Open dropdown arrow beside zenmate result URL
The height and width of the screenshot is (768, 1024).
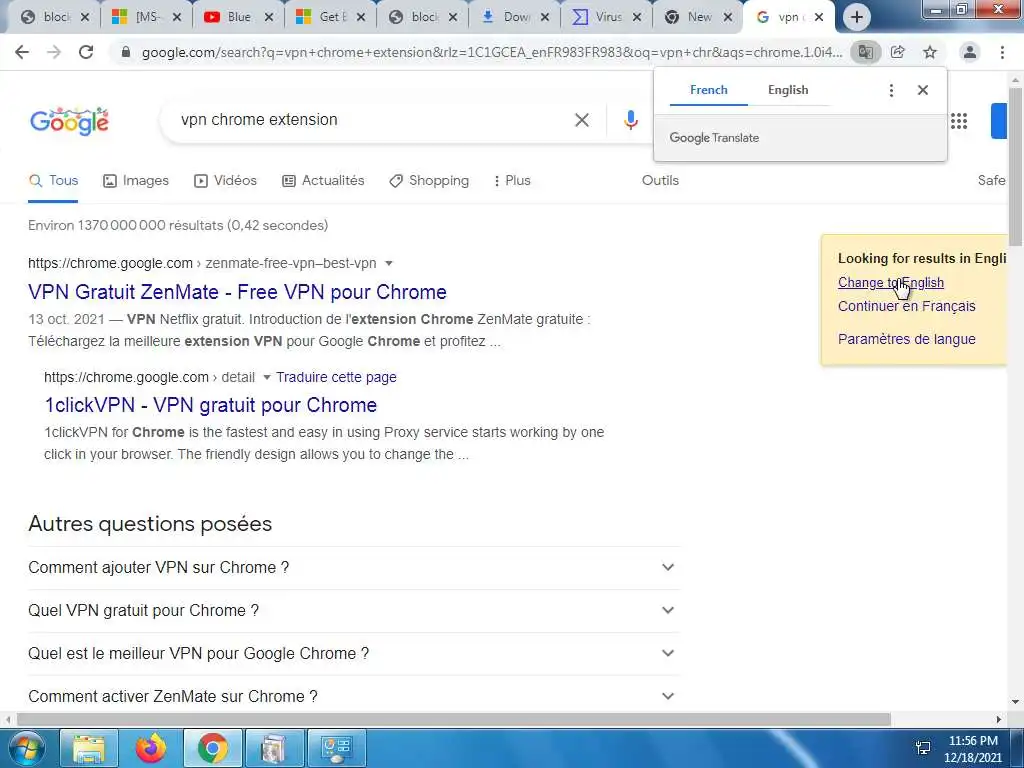pyautogui.click(x=389, y=264)
